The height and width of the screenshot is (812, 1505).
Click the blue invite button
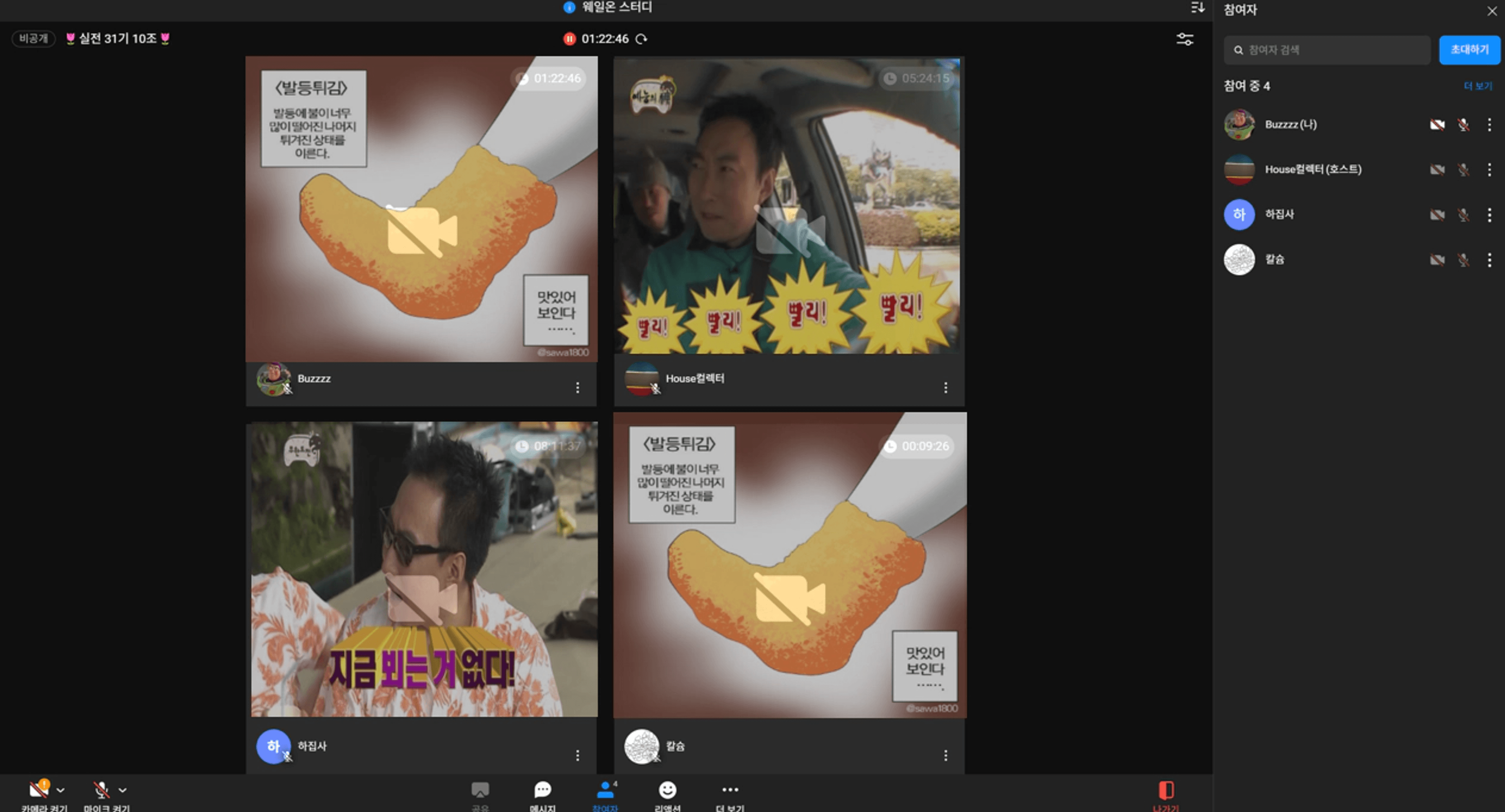1469,50
